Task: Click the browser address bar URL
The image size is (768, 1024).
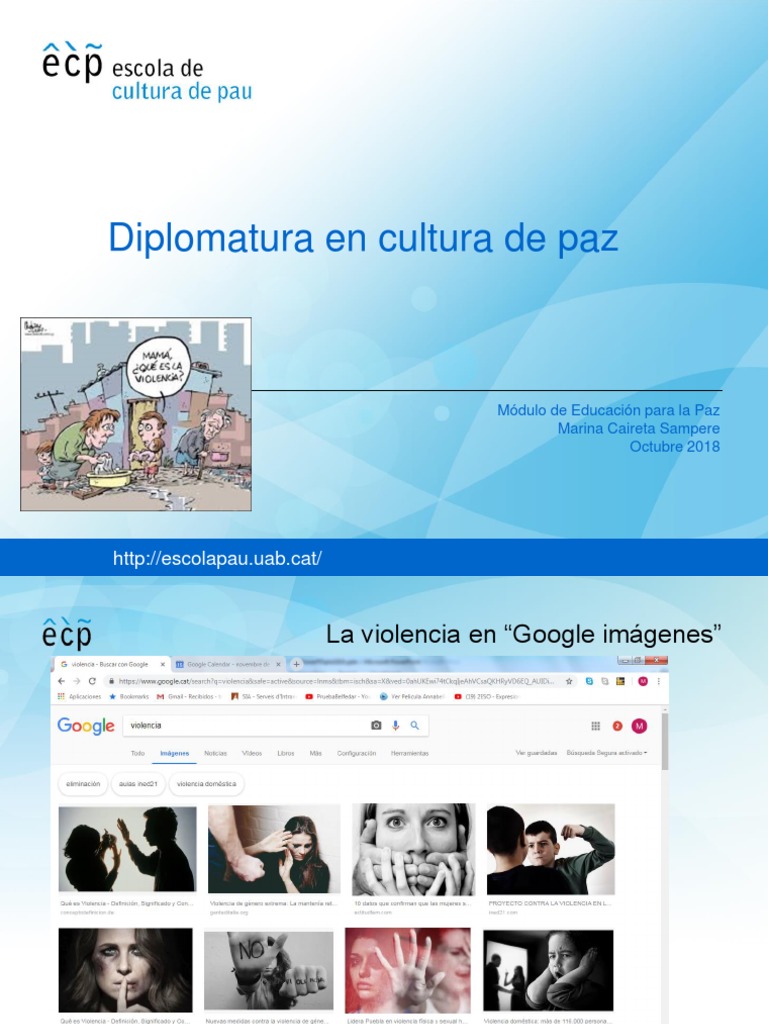Action: [336, 681]
